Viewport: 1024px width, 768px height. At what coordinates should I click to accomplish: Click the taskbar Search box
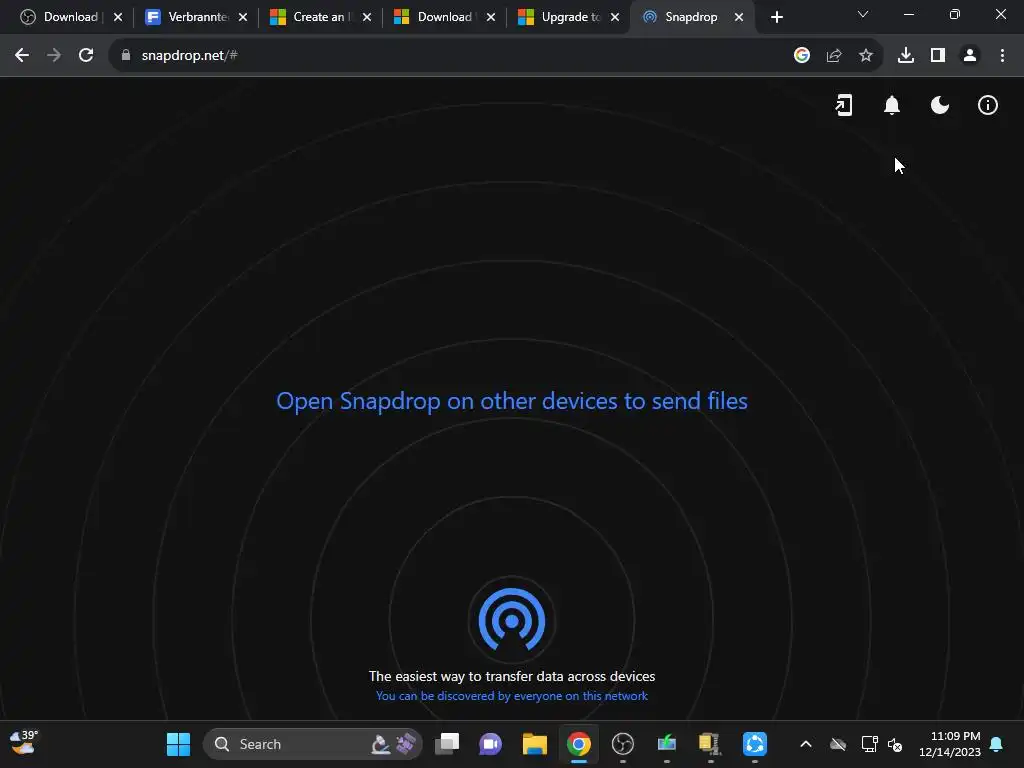pyautogui.click(x=312, y=744)
